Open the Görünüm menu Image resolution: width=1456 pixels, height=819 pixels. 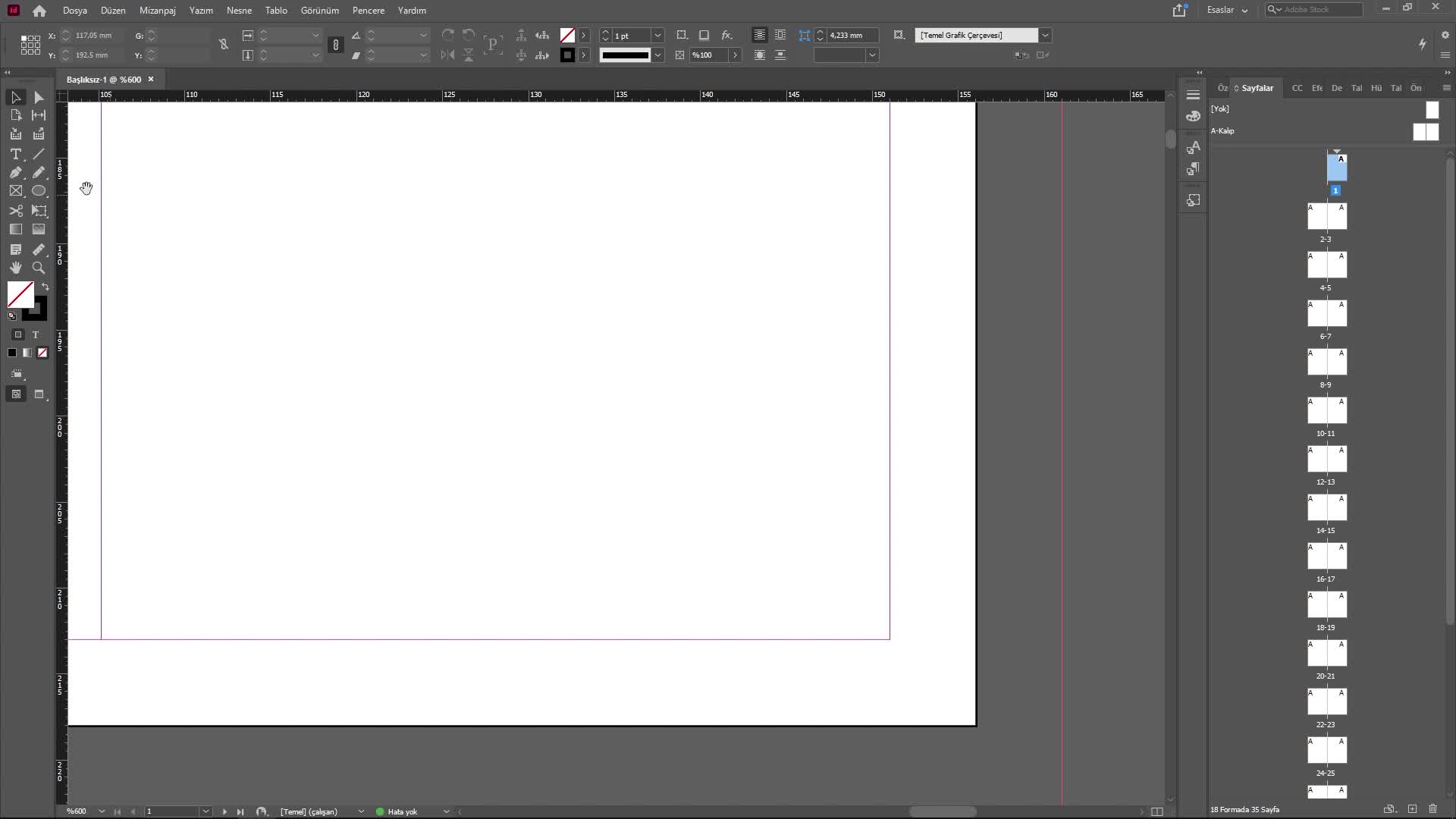pyautogui.click(x=320, y=11)
